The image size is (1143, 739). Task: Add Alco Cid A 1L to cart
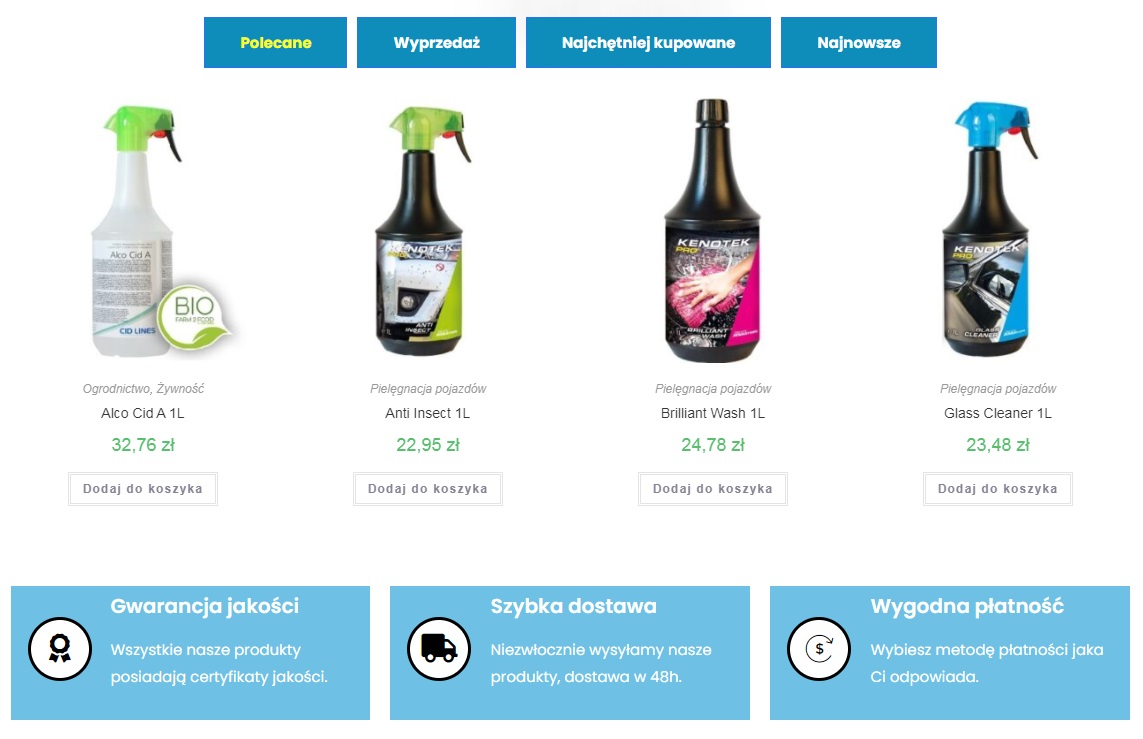click(143, 489)
